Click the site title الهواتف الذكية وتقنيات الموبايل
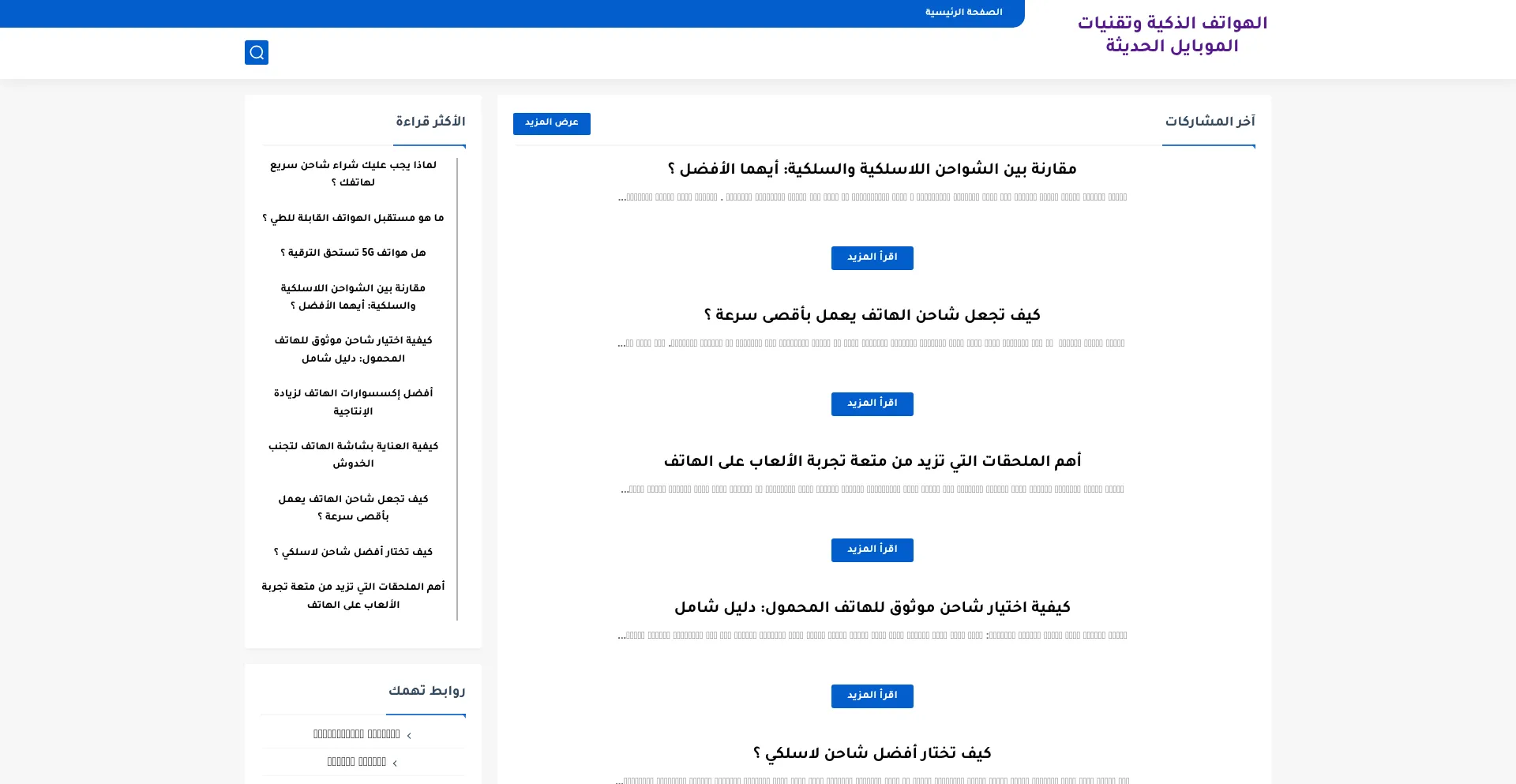1516x784 pixels. pos(1172,35)
